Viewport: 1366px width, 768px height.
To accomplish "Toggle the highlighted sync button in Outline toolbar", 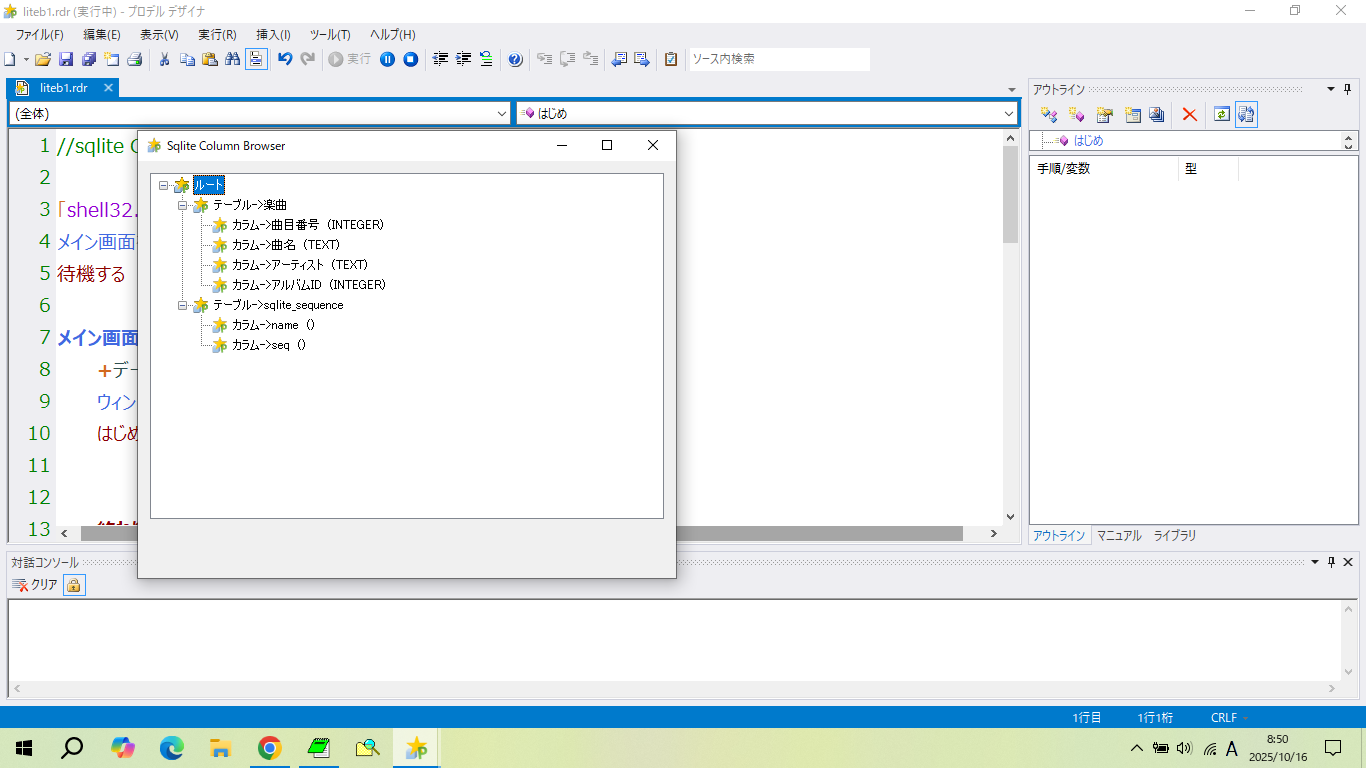I will pos(1246,115).
